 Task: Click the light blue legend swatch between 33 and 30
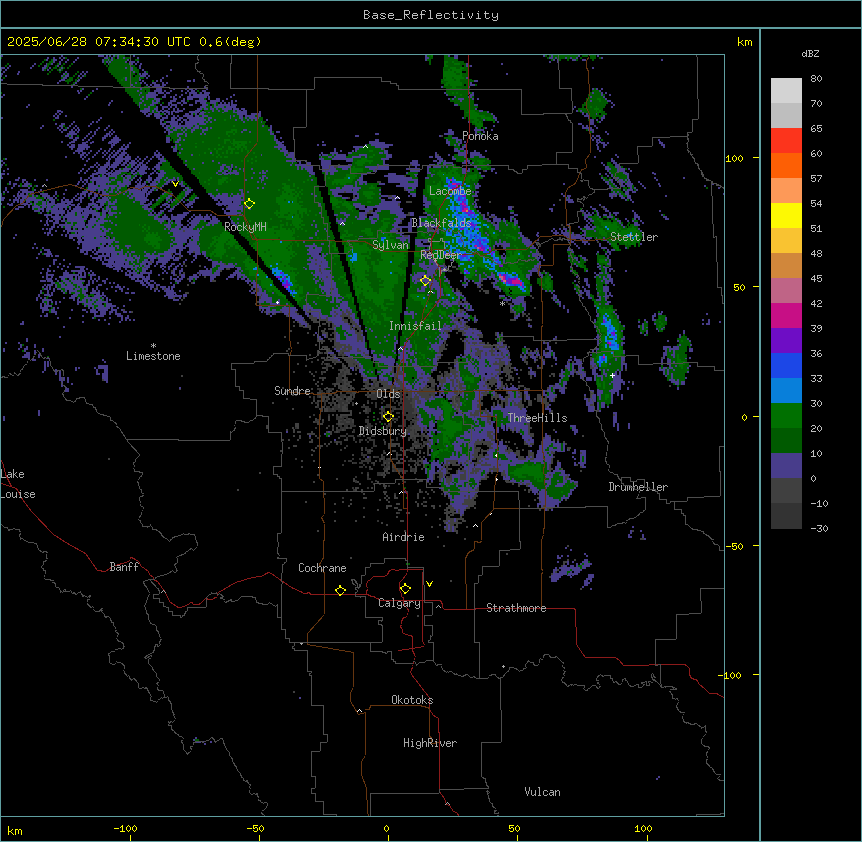786,391
